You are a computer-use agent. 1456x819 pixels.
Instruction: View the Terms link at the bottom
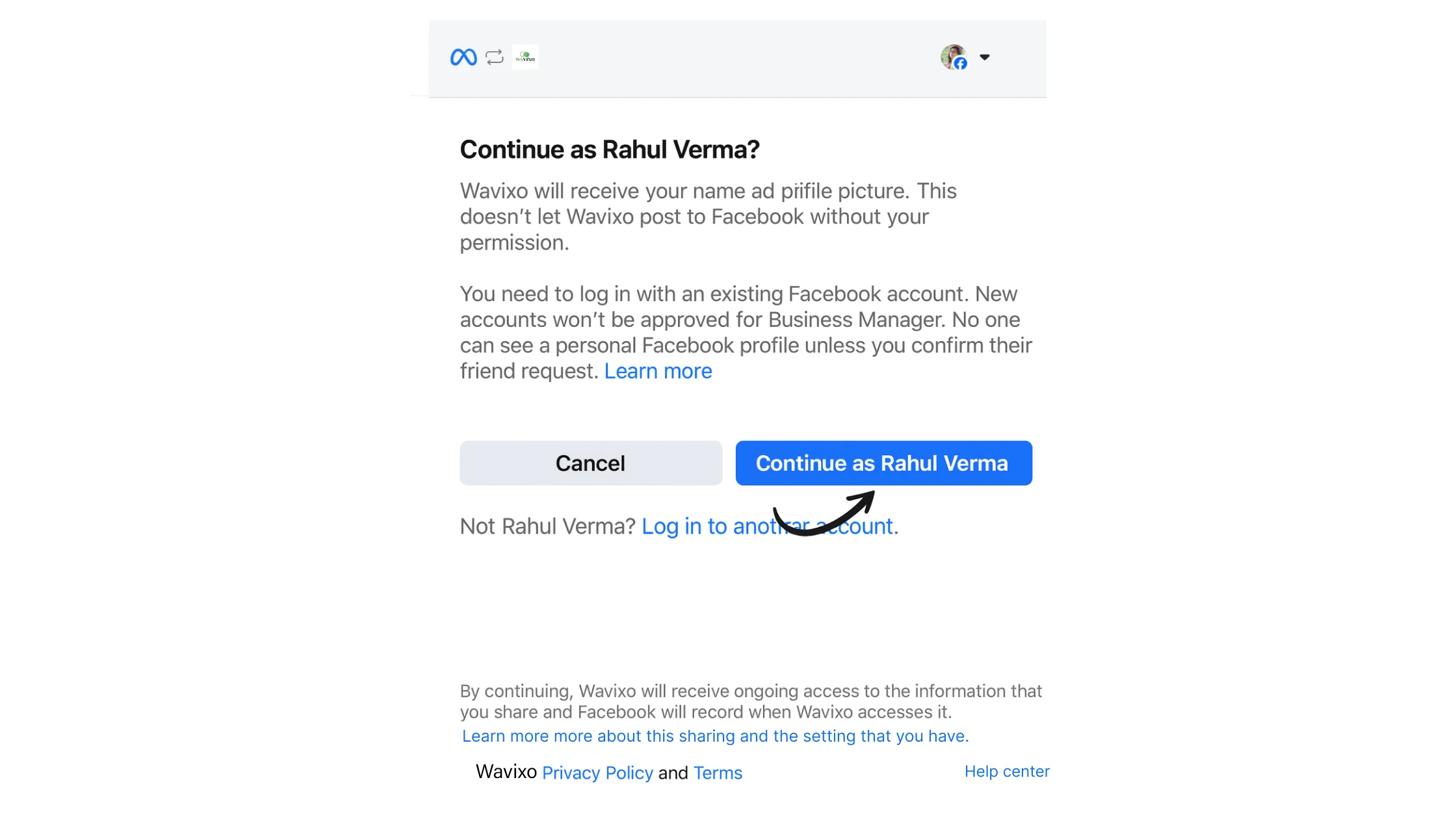tap(718, 773)
